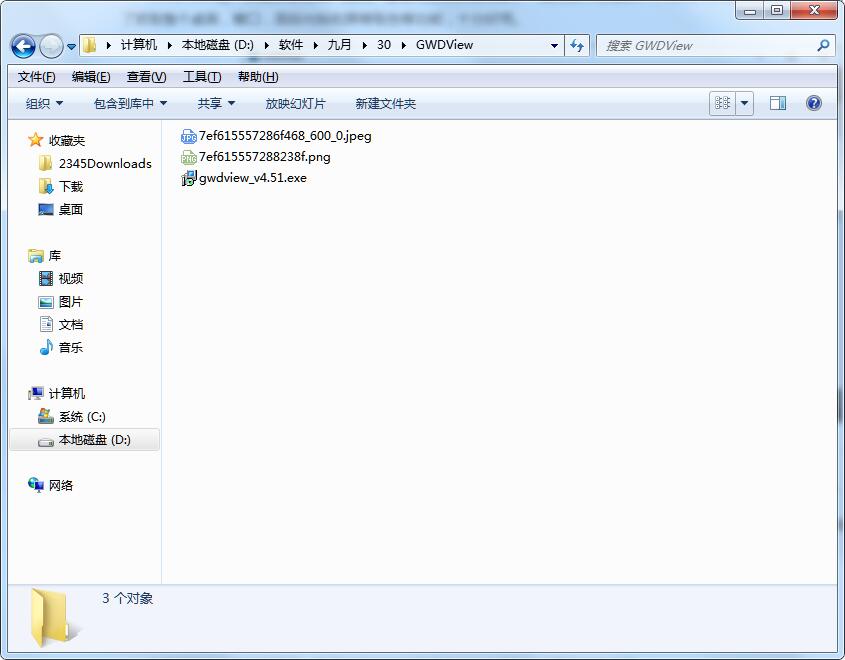
Task: Open 文档 library
Action: coord(71,325)
